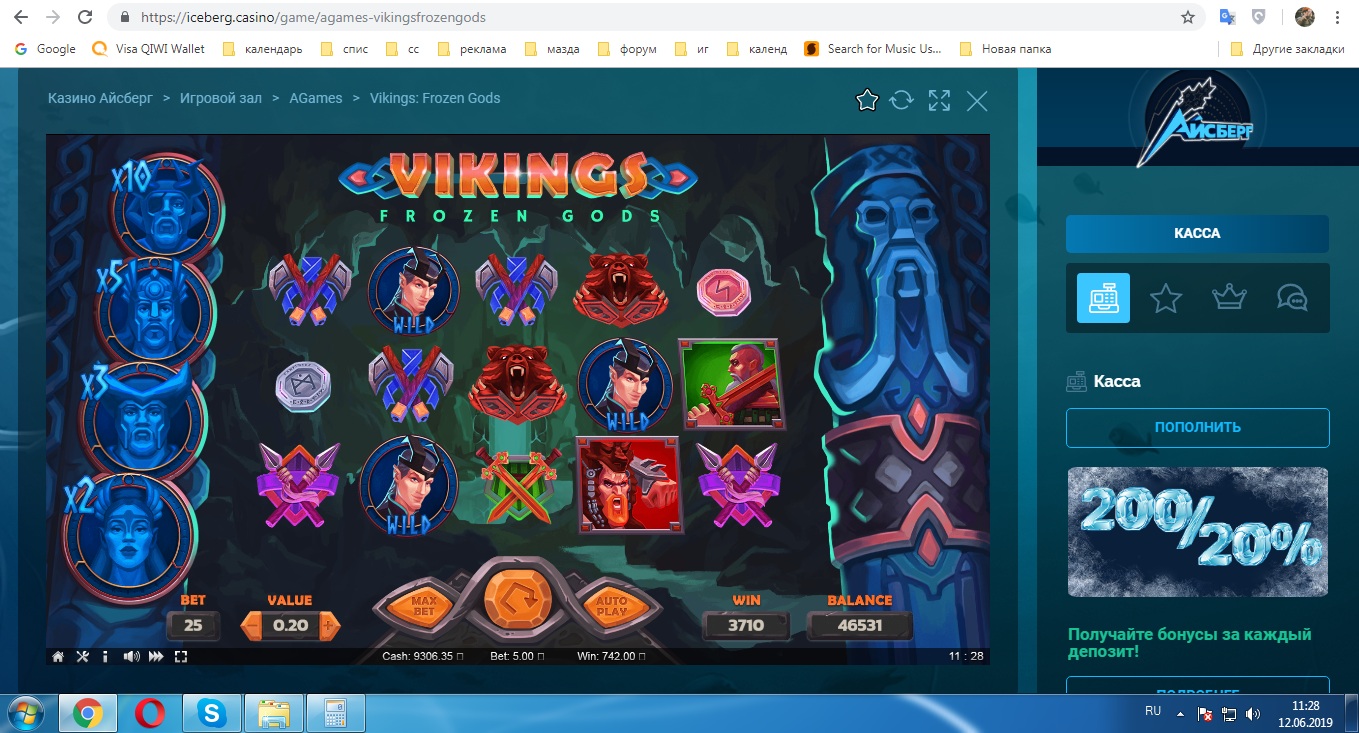Open the 200/20% bonus banner

click(1197, 532)
